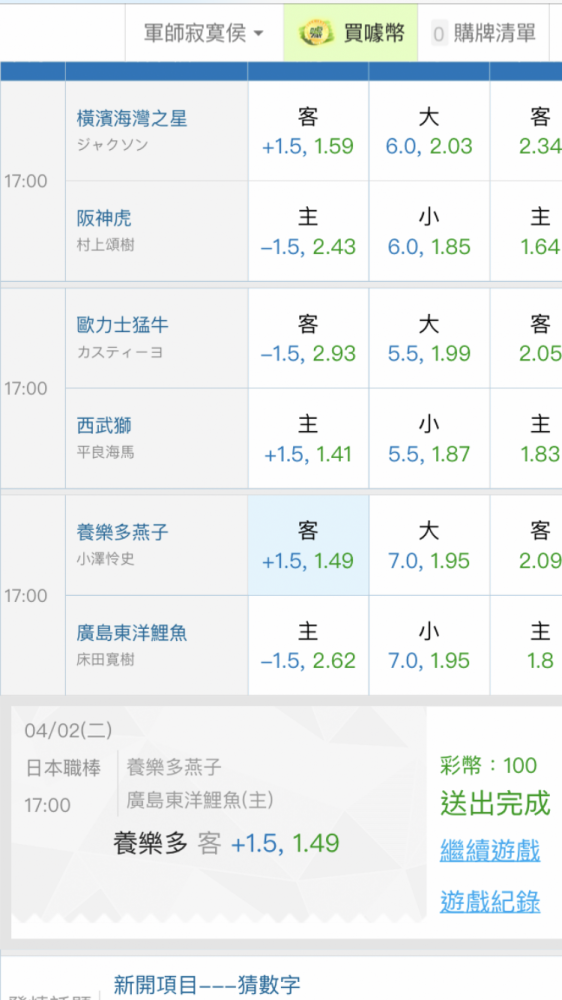Image resolution: width=562 pixels, height=1000 pixels.
Task: Deselect highlighted 養樂多燕子 客 +1.5, 1.49
Action: tap(308, 545)
